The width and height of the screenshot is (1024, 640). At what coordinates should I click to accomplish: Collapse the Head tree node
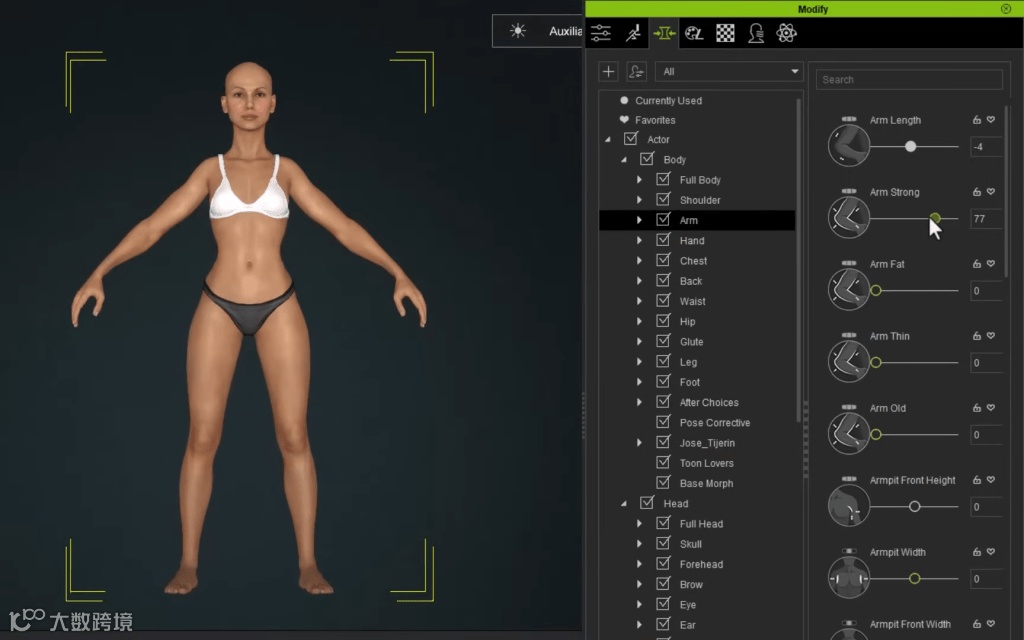(x=624, y=504)
